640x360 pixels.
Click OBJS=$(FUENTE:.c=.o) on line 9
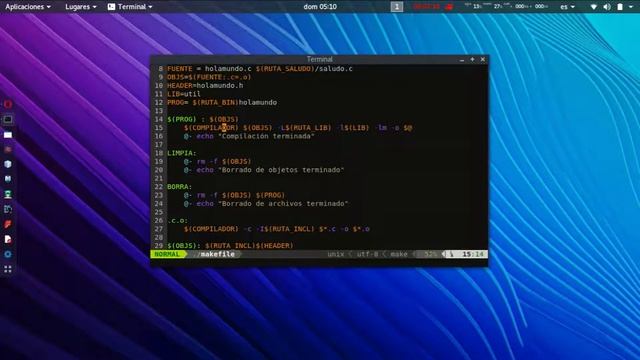click(x=209, y=77)
